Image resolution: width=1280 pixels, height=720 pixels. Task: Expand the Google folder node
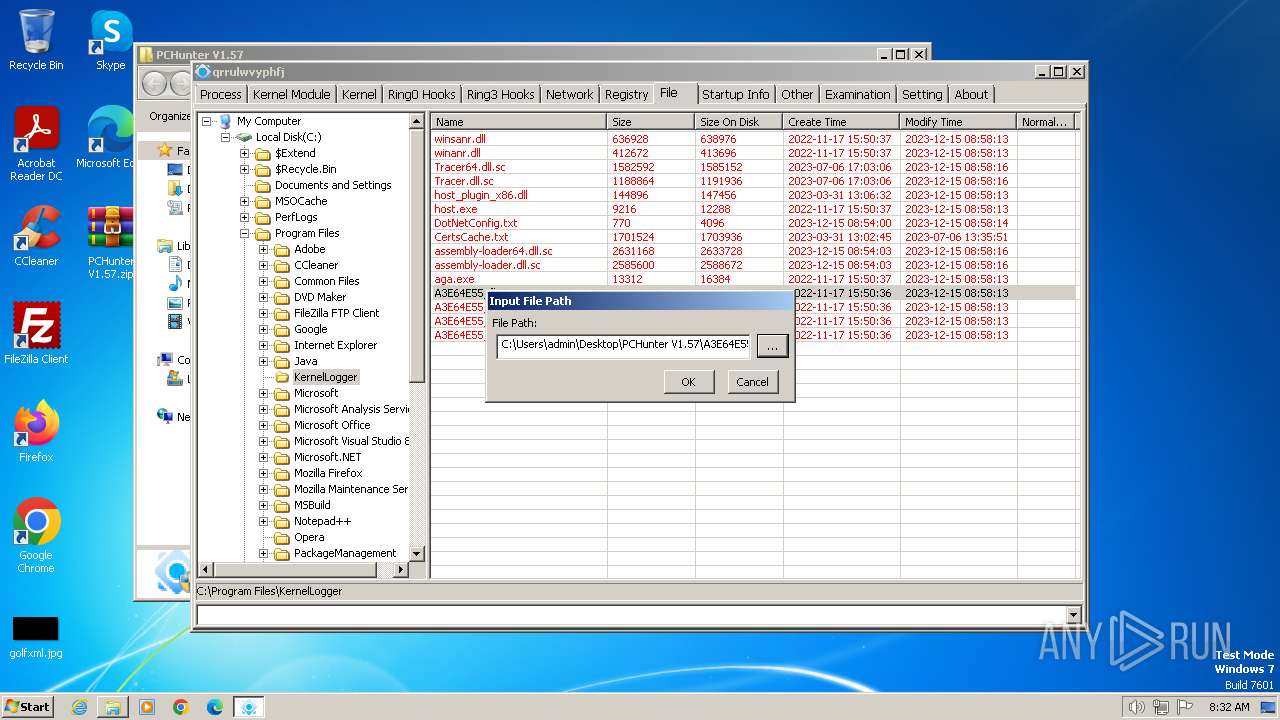264,329
